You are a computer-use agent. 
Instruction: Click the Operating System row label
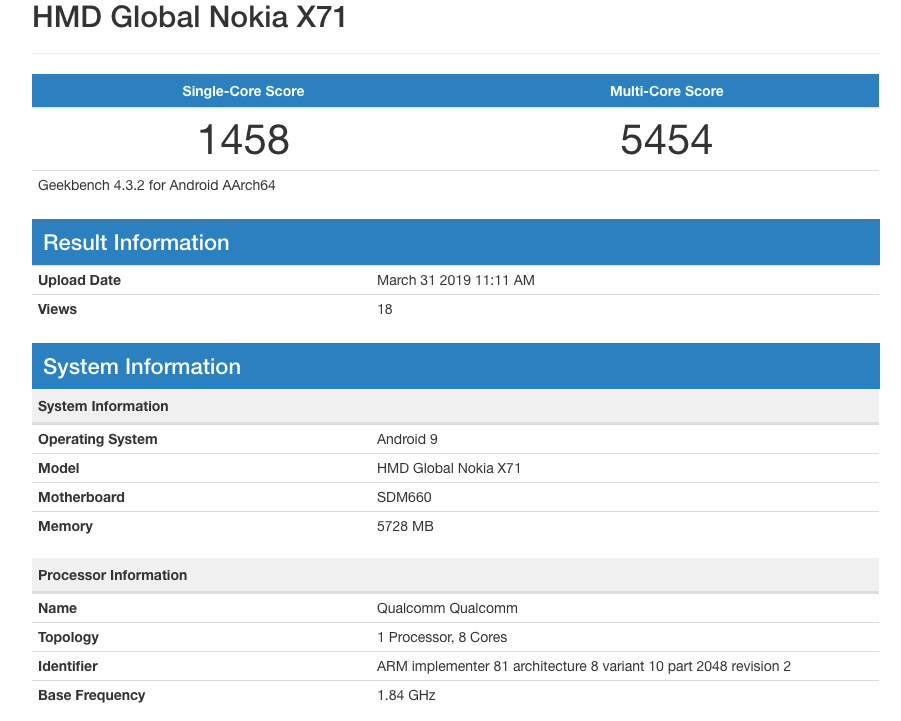pos(98,440)
